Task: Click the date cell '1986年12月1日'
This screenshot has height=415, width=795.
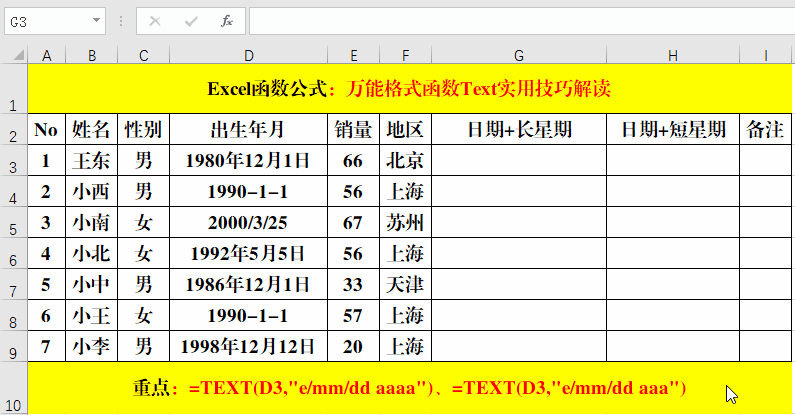Action: pyautogui.click(x=248, y=284)
